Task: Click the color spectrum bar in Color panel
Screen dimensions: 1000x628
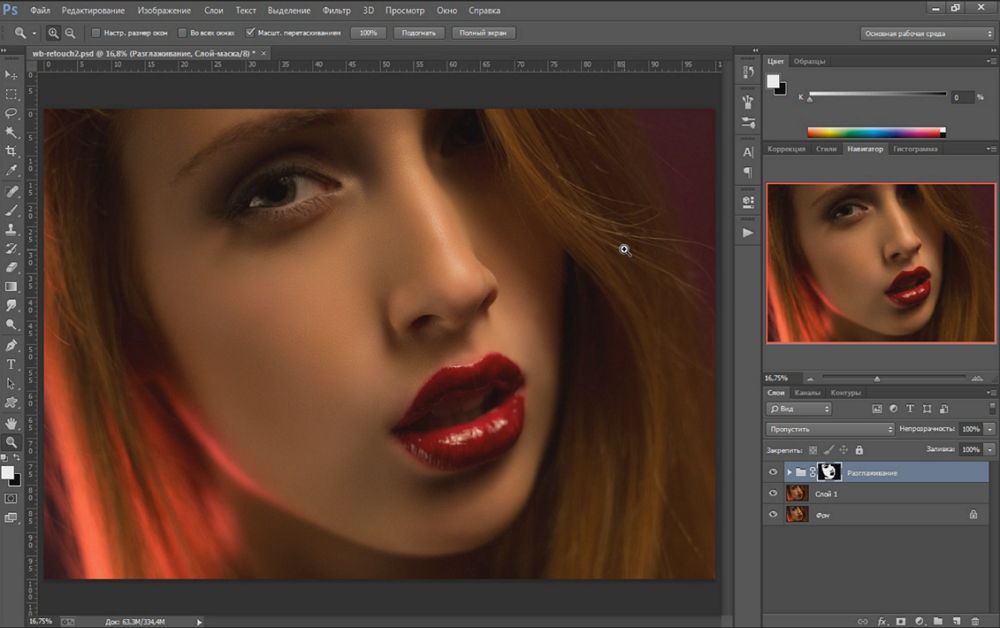Action: tap(875, 131)
